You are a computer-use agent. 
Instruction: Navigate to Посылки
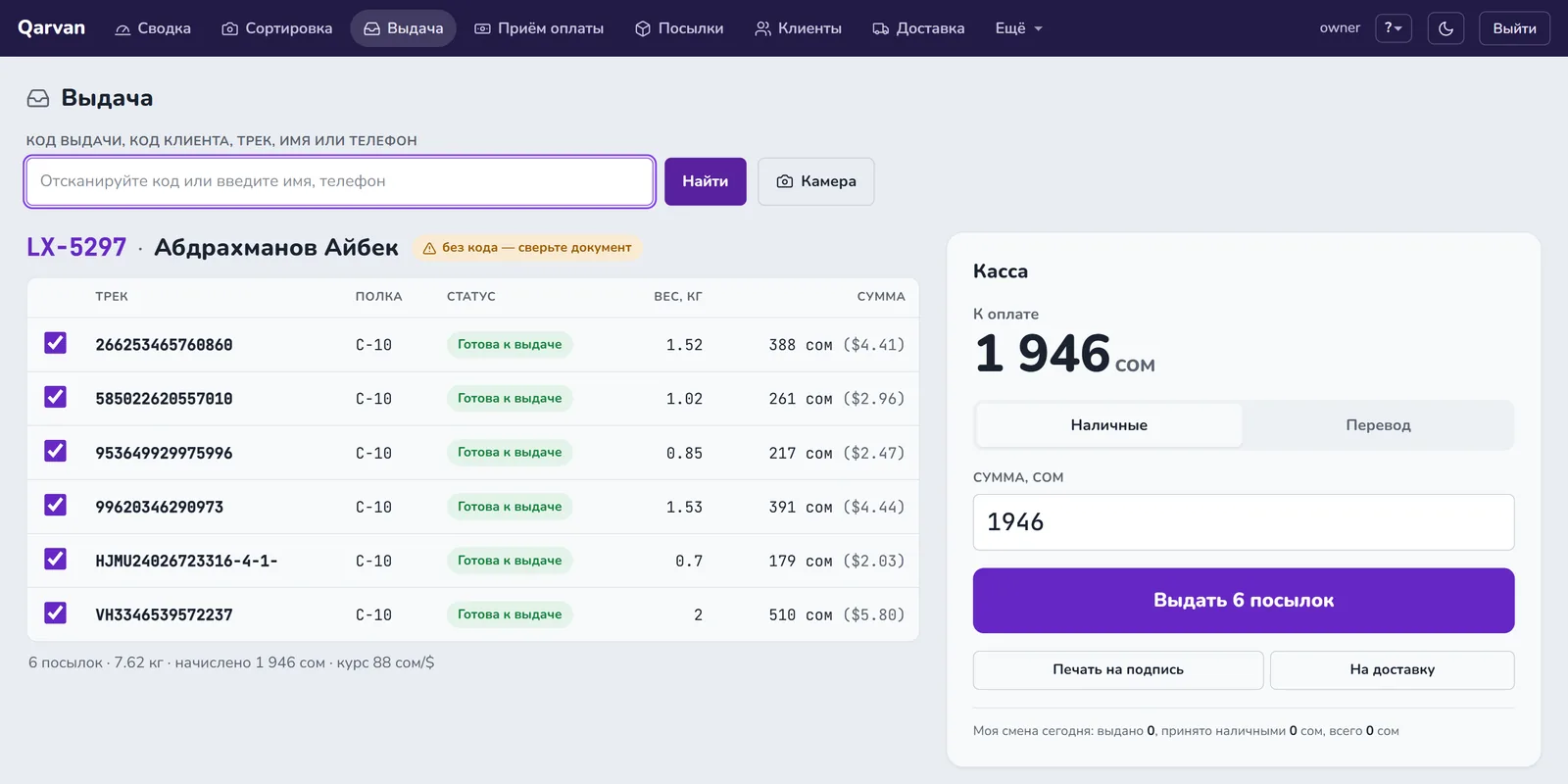(679, 28)
